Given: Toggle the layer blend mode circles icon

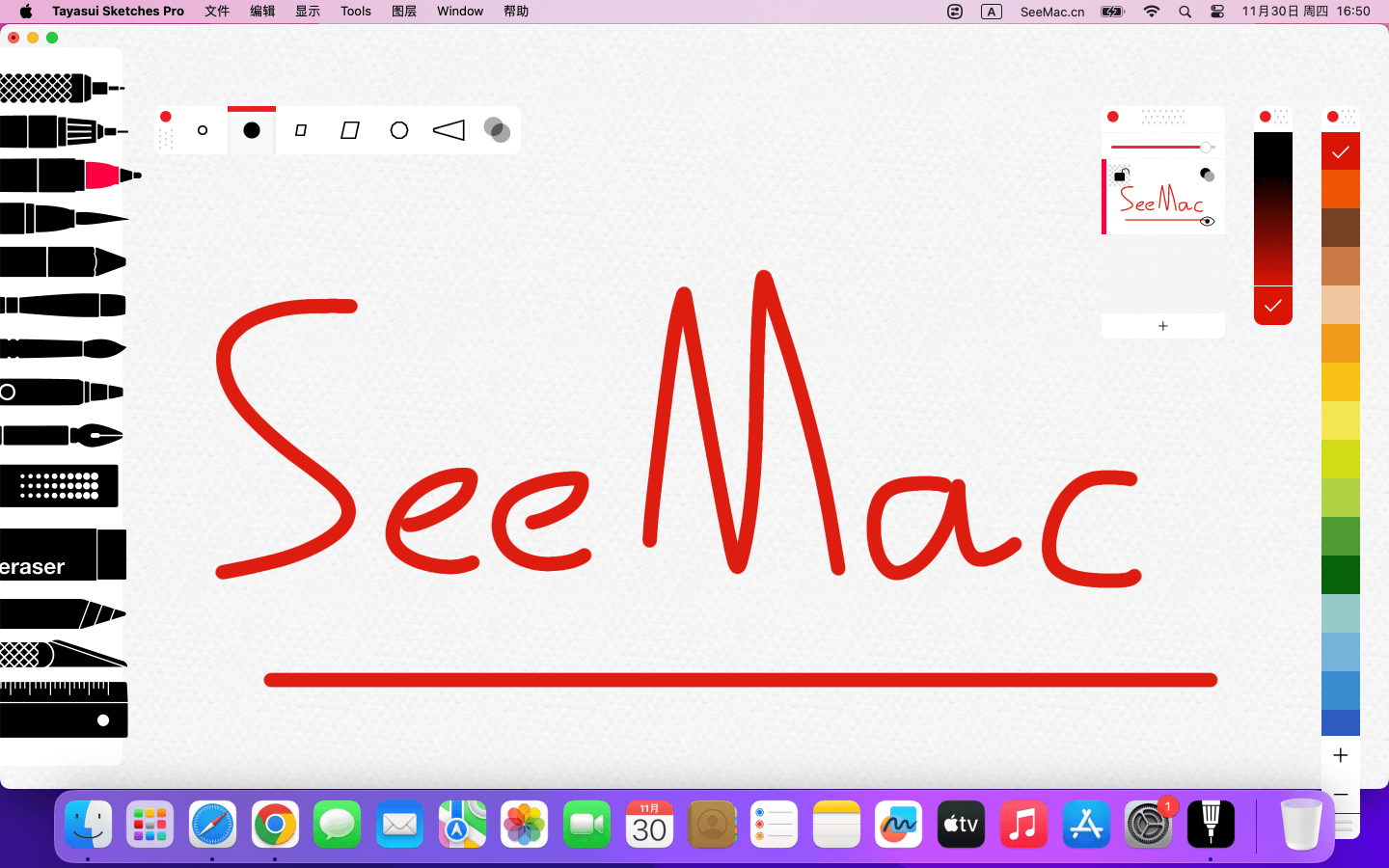Looking at the screenshot, I should pos(1207,175).
